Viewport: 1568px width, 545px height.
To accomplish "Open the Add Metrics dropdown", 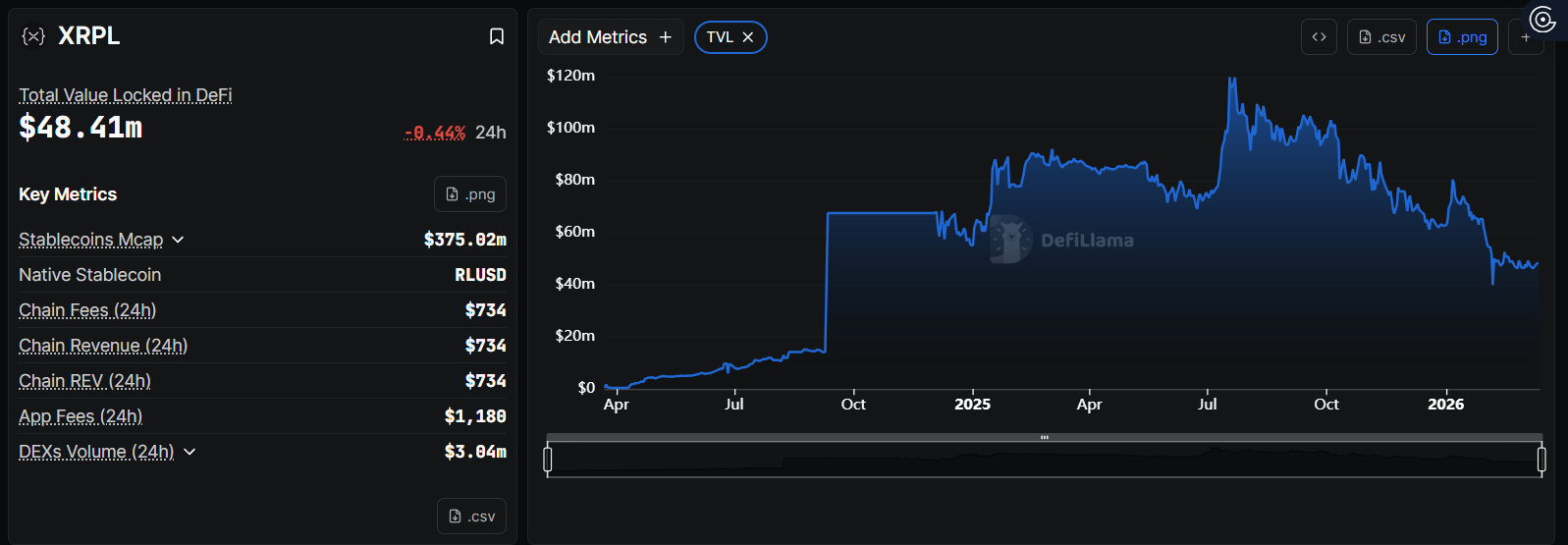I will tap(610, 37).
